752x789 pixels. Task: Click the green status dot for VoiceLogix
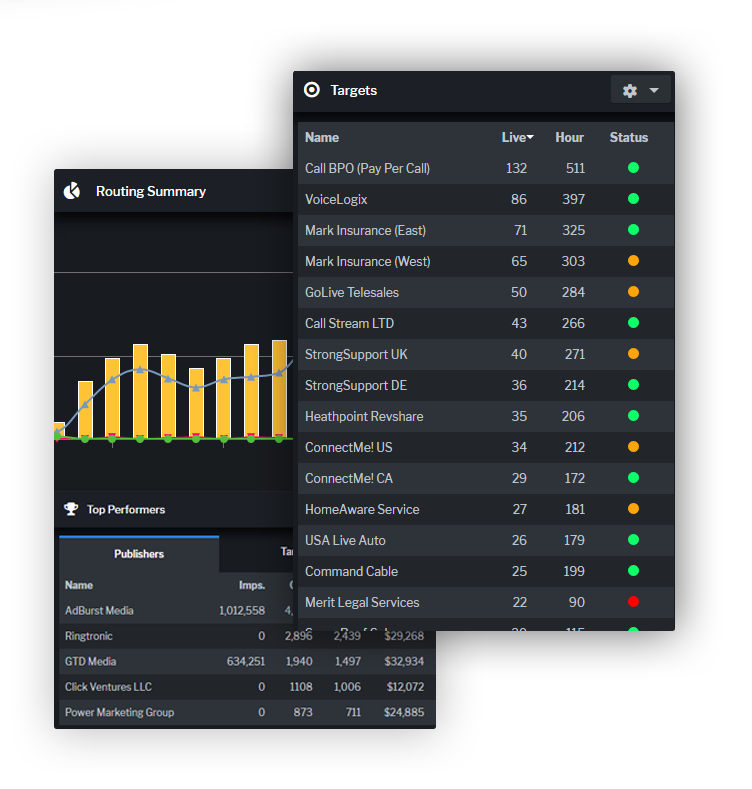tap(633, 199)
